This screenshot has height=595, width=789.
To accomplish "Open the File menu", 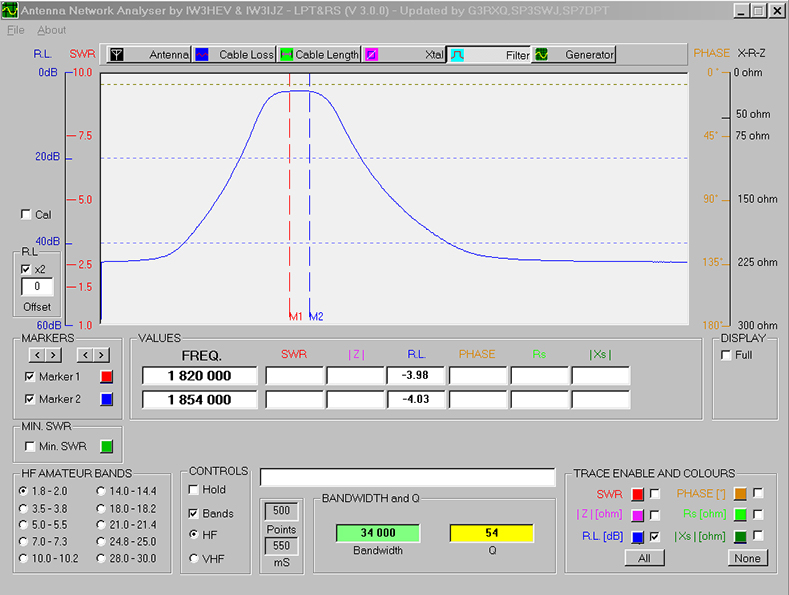I will coord(16,30).
